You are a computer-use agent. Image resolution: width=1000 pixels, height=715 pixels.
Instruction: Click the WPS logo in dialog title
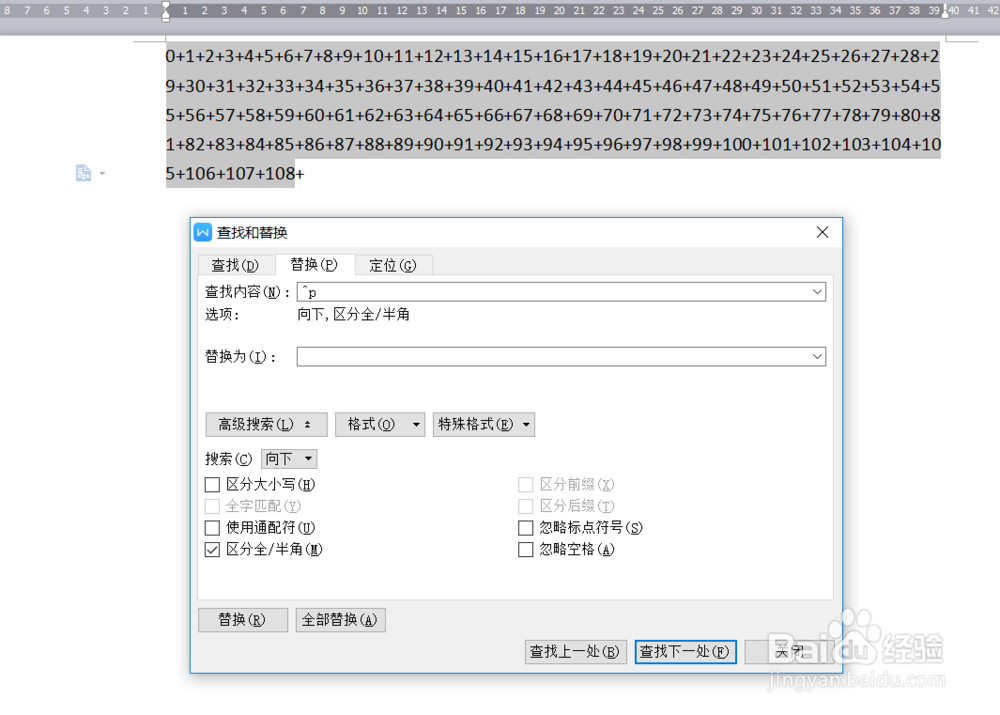click(203, 232)
